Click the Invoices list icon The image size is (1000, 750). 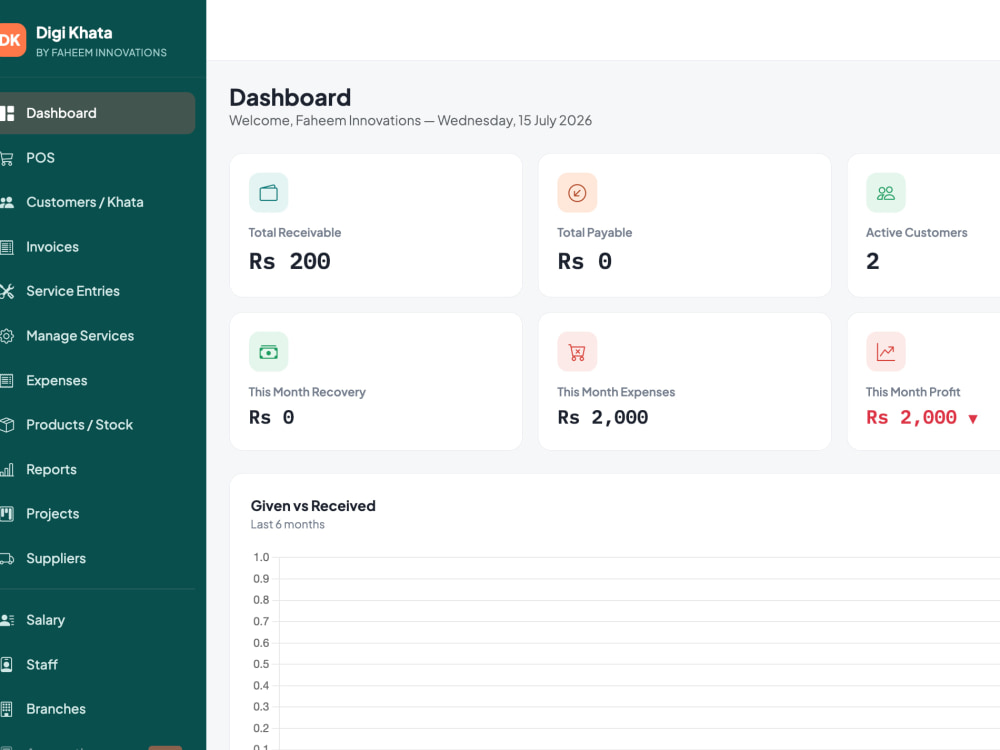(x=7, y=247)
